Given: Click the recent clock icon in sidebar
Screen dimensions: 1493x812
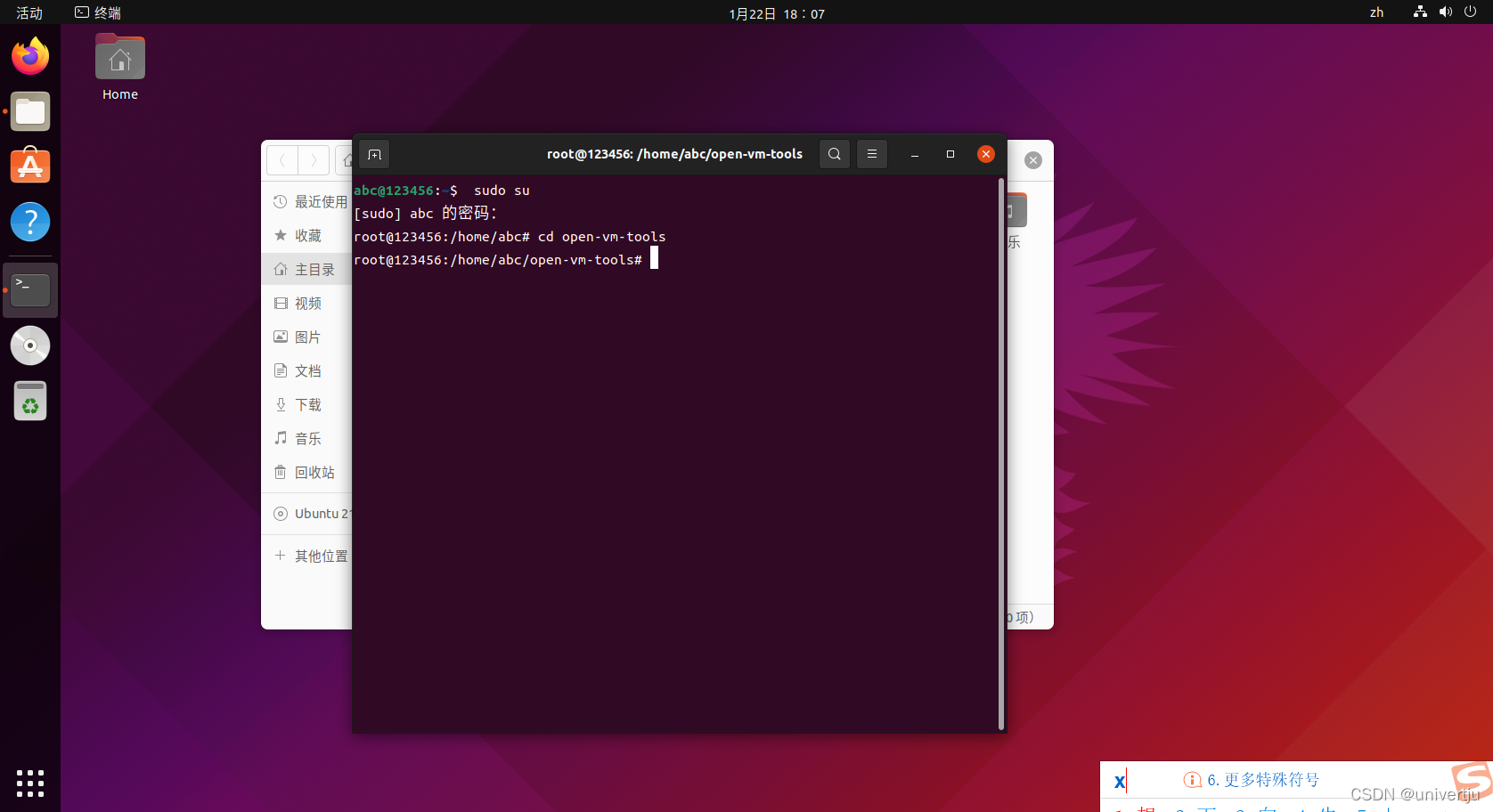Looking at the screenshot, I should [x=281, y=202].
